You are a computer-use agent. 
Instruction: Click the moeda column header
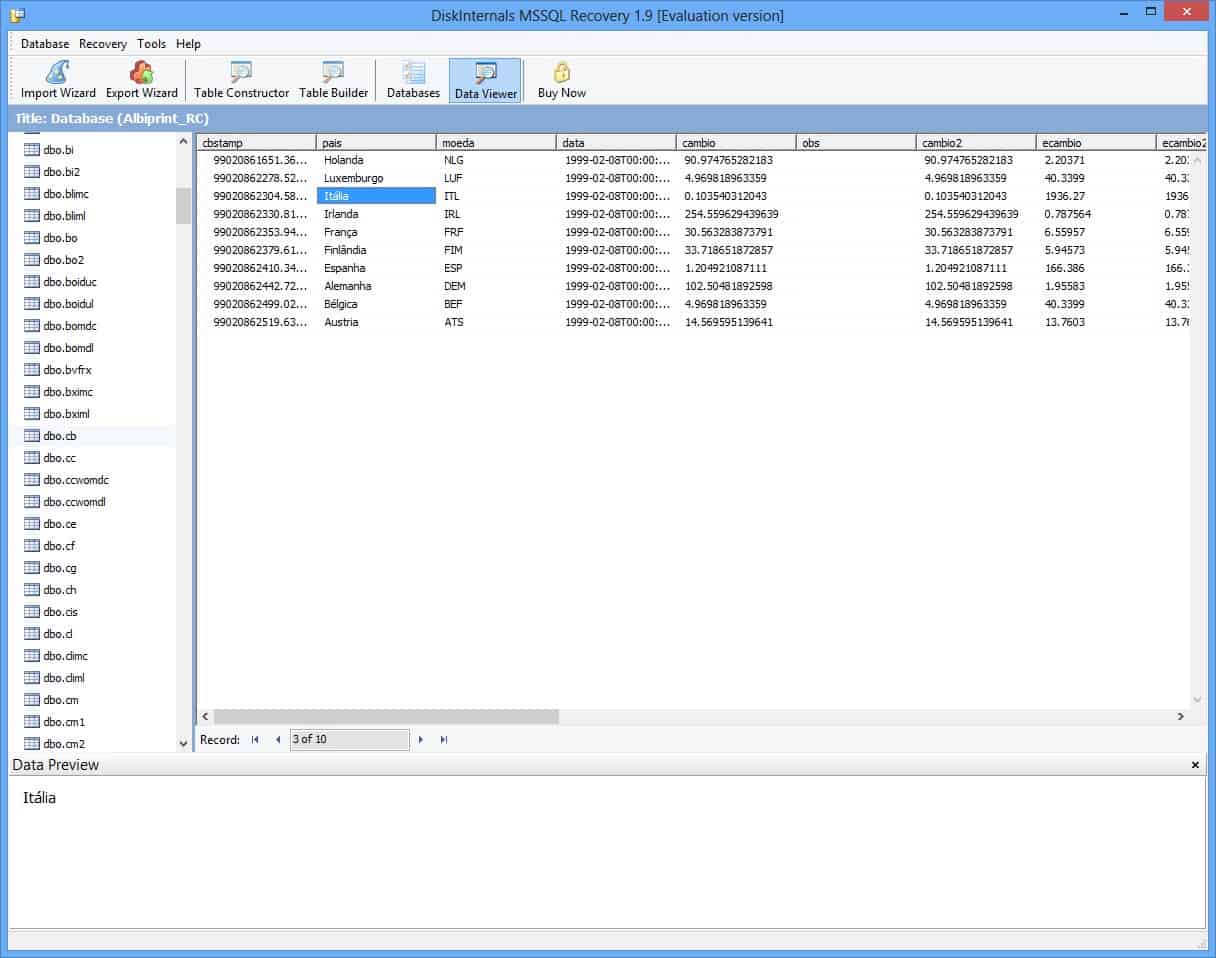click(496, 143)
